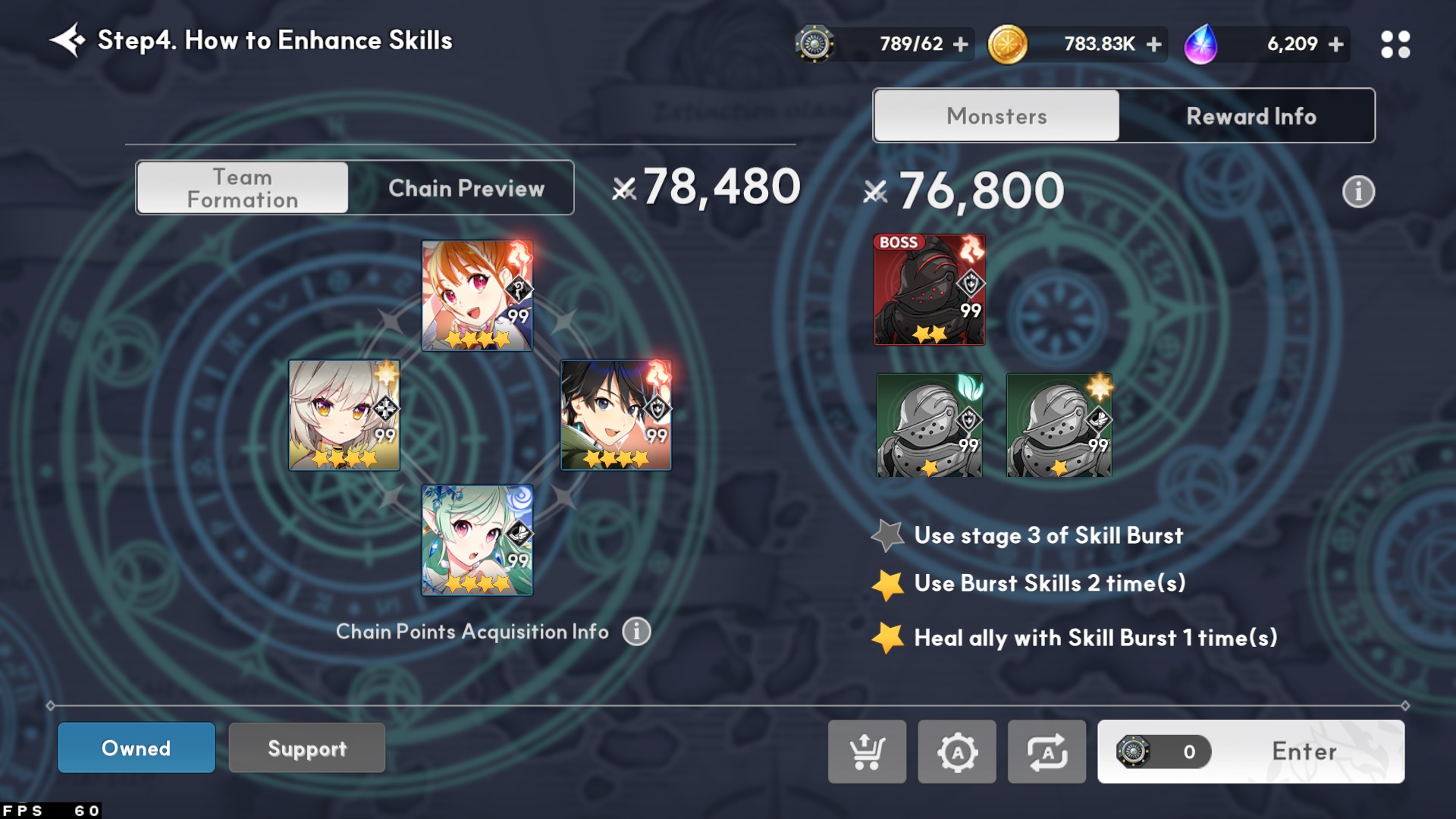Image resolution: width=1456 pixels, height=819 pixels.
Task: Select the Team Formation tab
Action: point(243,187)
